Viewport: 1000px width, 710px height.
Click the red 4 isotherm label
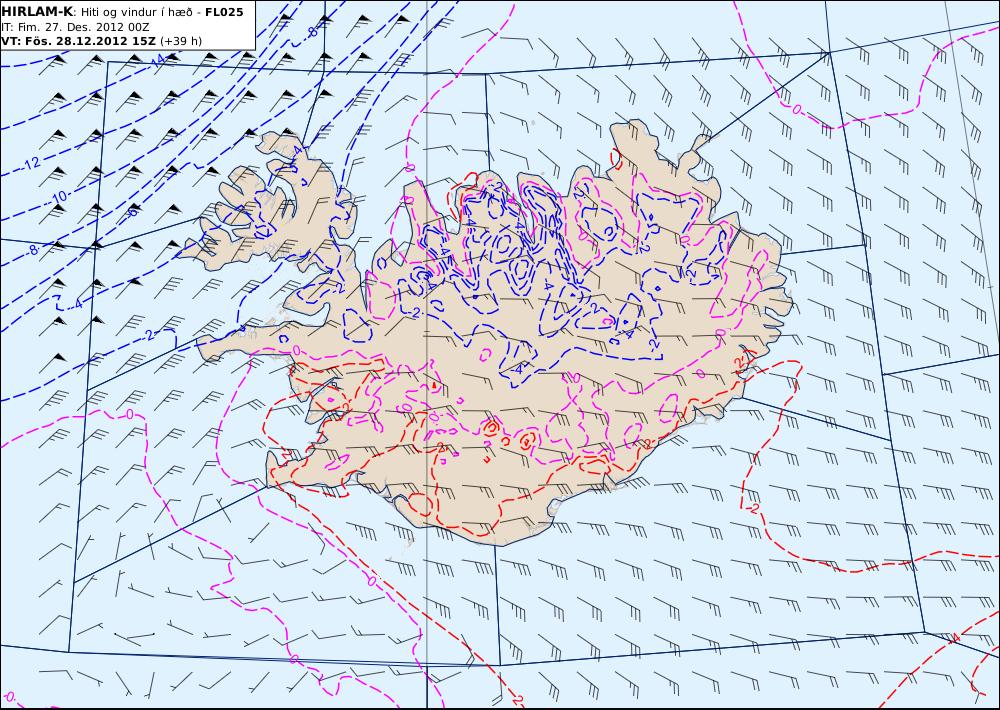click(x=955, y=639)
